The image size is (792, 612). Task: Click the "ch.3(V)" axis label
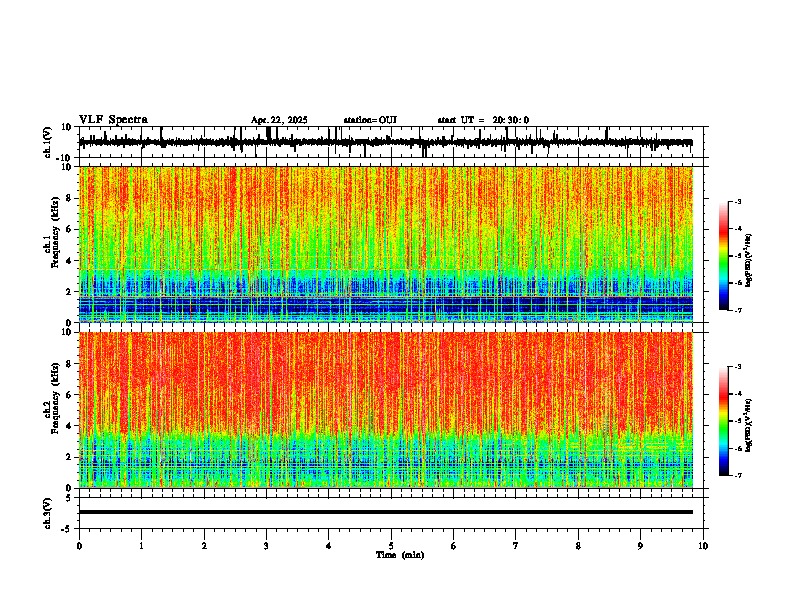coord(48,513)
